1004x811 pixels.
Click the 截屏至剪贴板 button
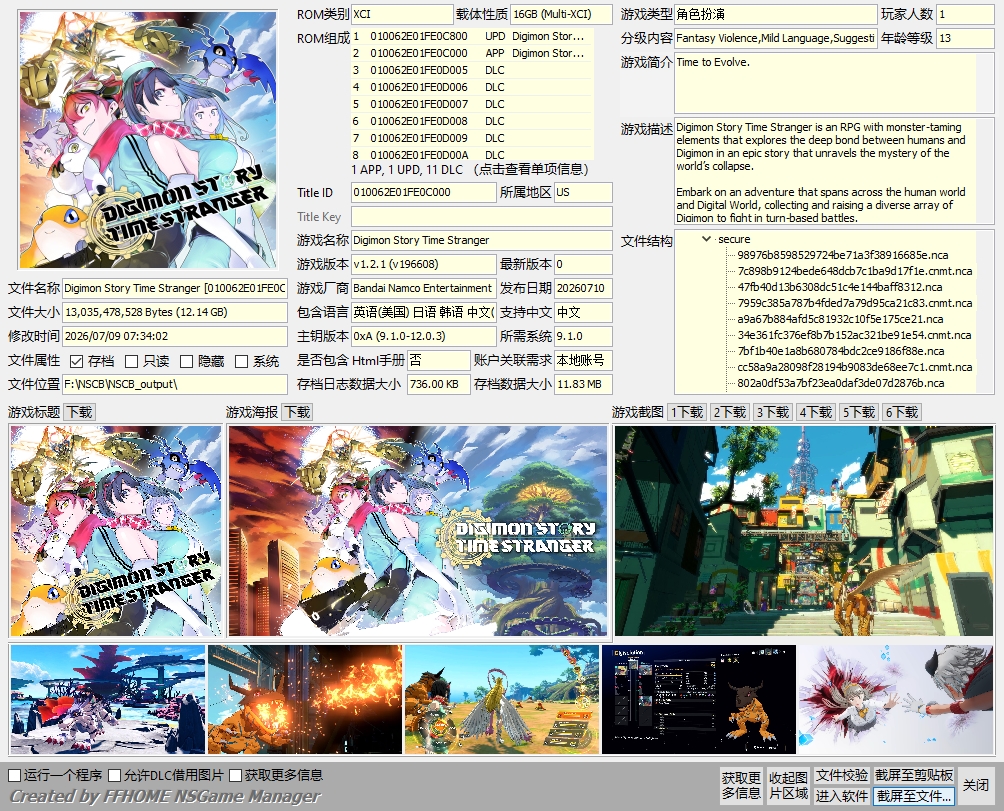coord(914,776)
